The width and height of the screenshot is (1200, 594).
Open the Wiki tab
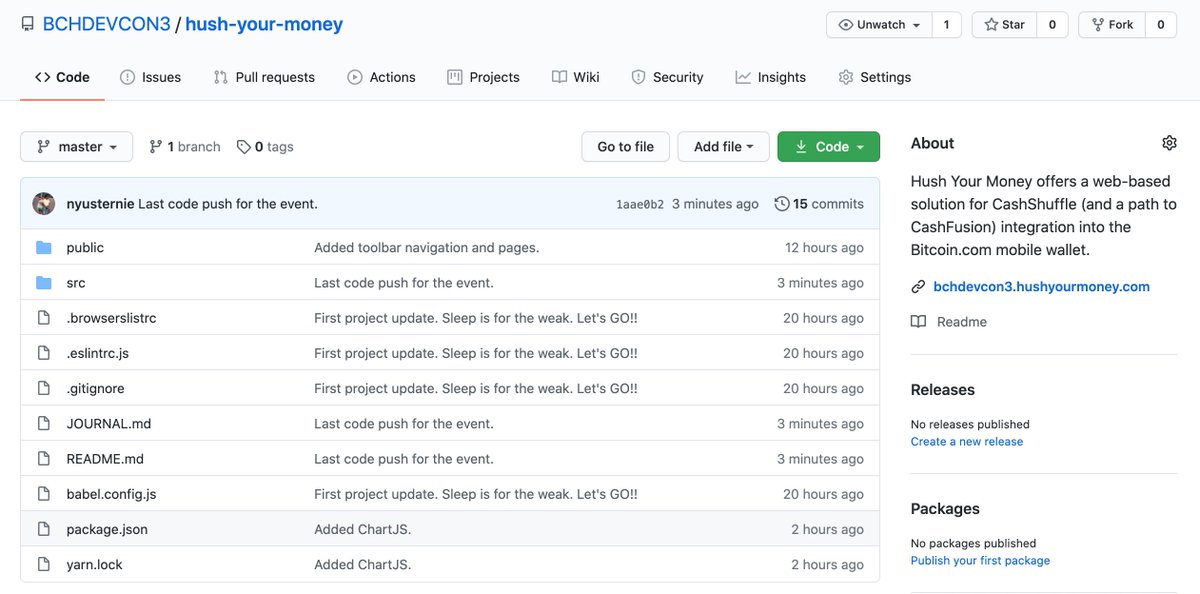point(576,77)
